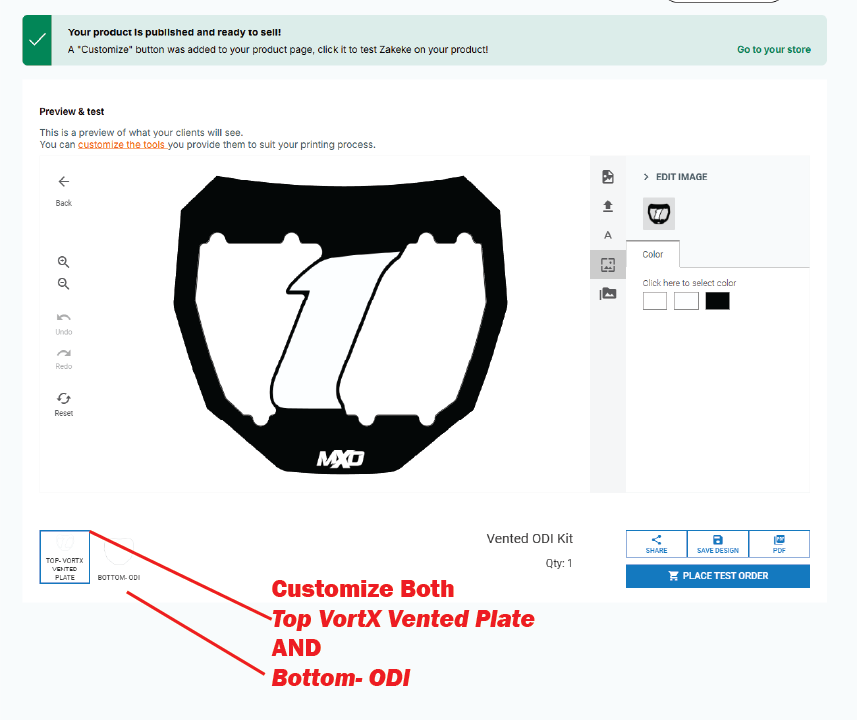Pick the black color swatch
The width and height of the screenshot is (858, 720).
pyautogui.click(x=717, y=301)
